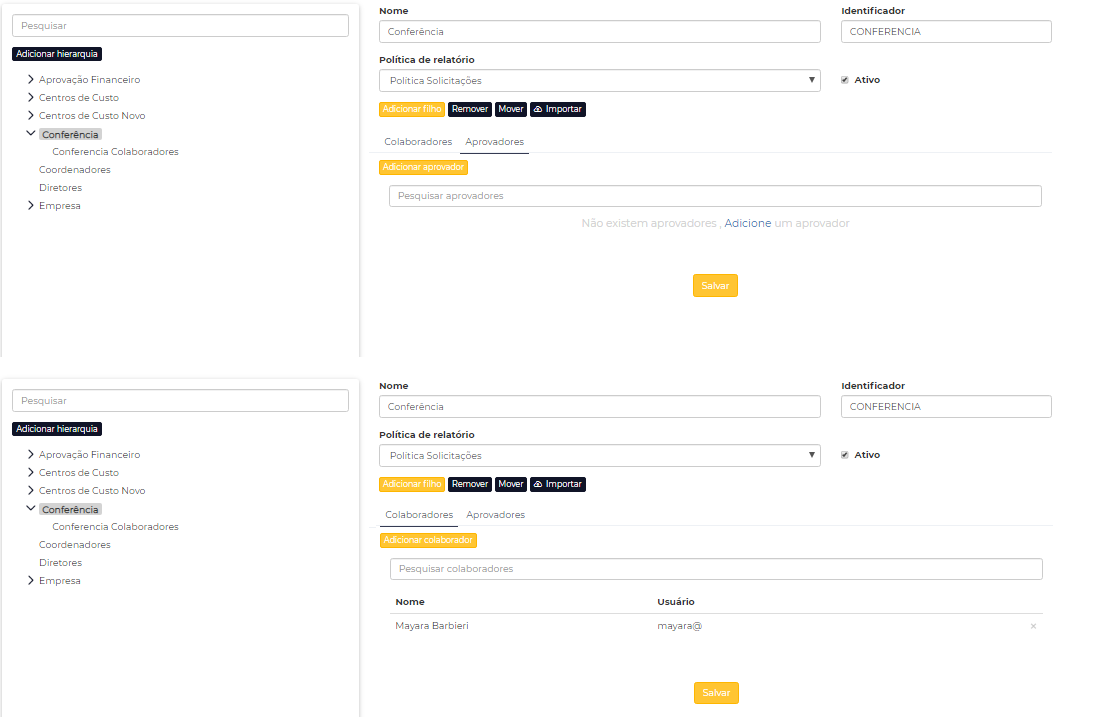Focus the Pesquisar aprovadores search field

pos(715,196)
